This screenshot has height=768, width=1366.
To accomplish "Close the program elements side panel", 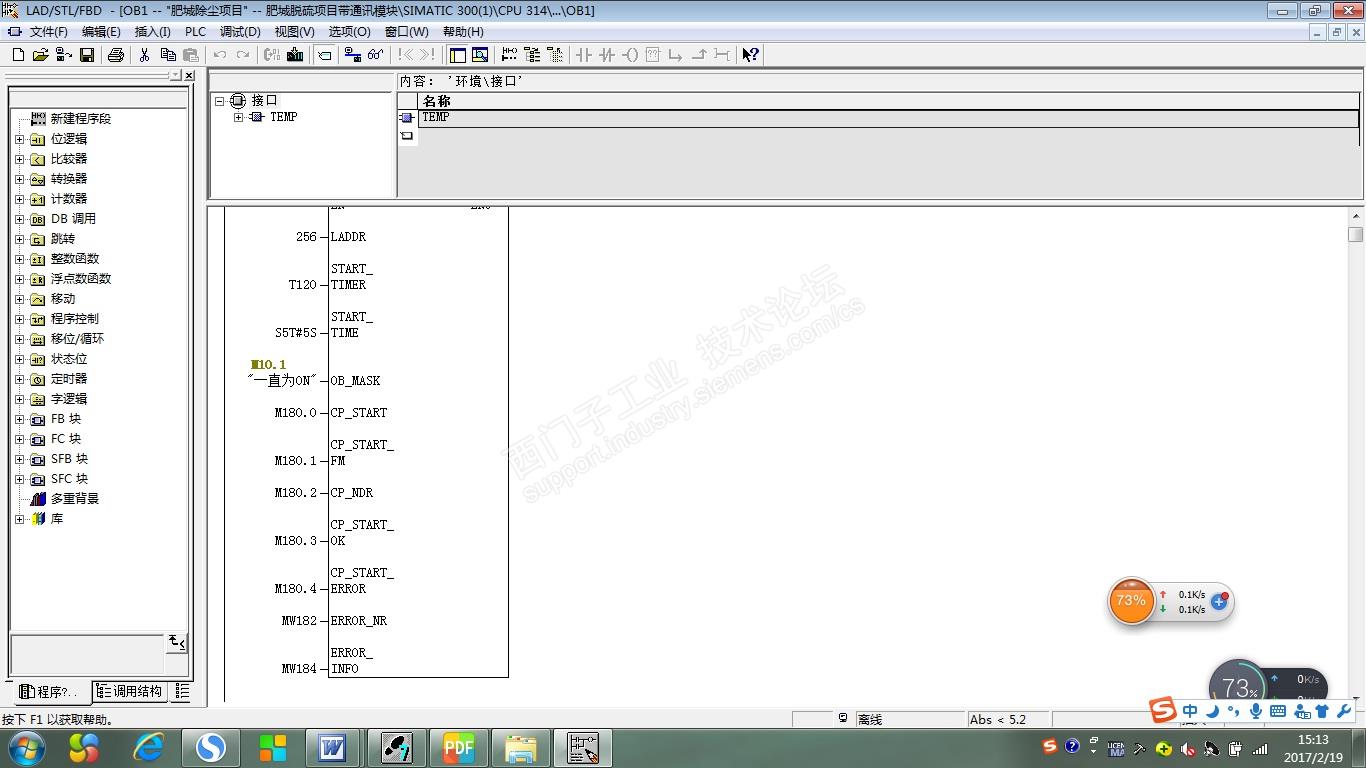I will (190, 76).
